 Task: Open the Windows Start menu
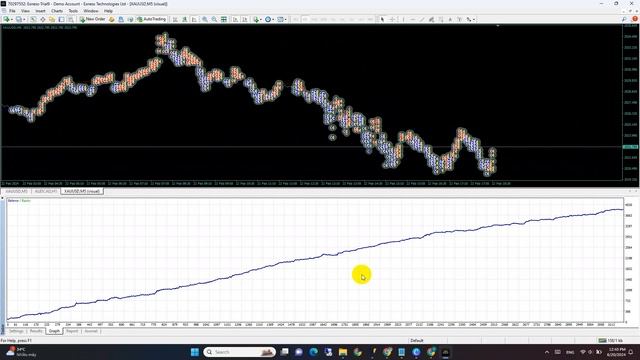[x=195, y=352]
